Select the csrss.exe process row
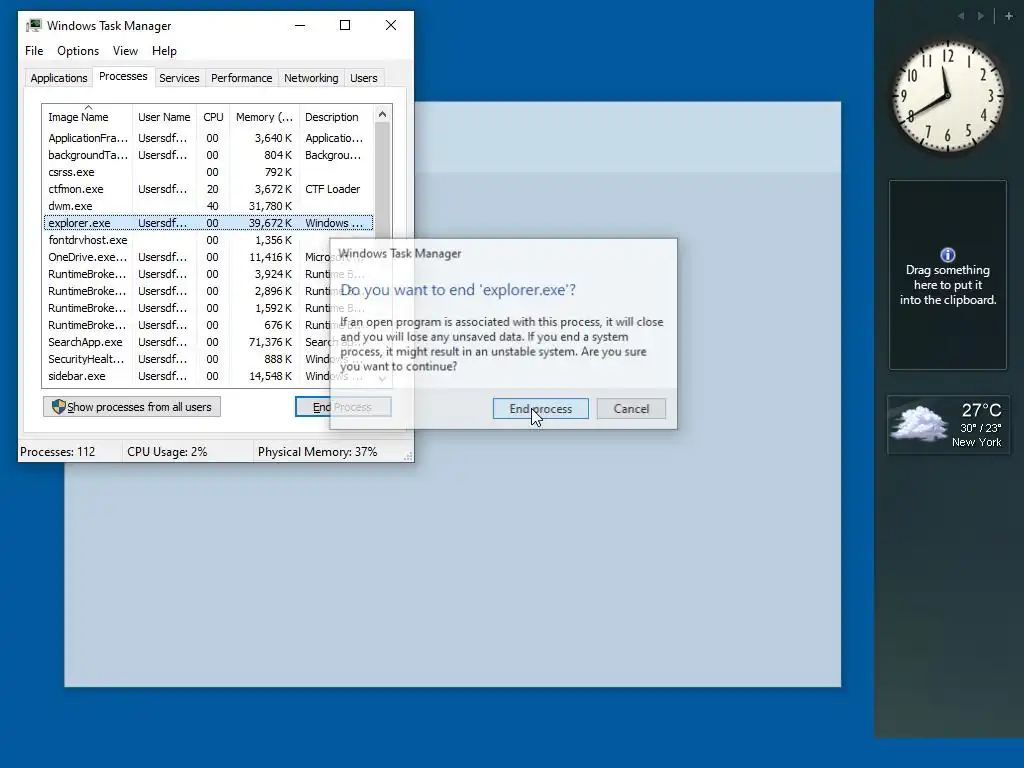This screenshot has width=1024, height=768. 208,172
